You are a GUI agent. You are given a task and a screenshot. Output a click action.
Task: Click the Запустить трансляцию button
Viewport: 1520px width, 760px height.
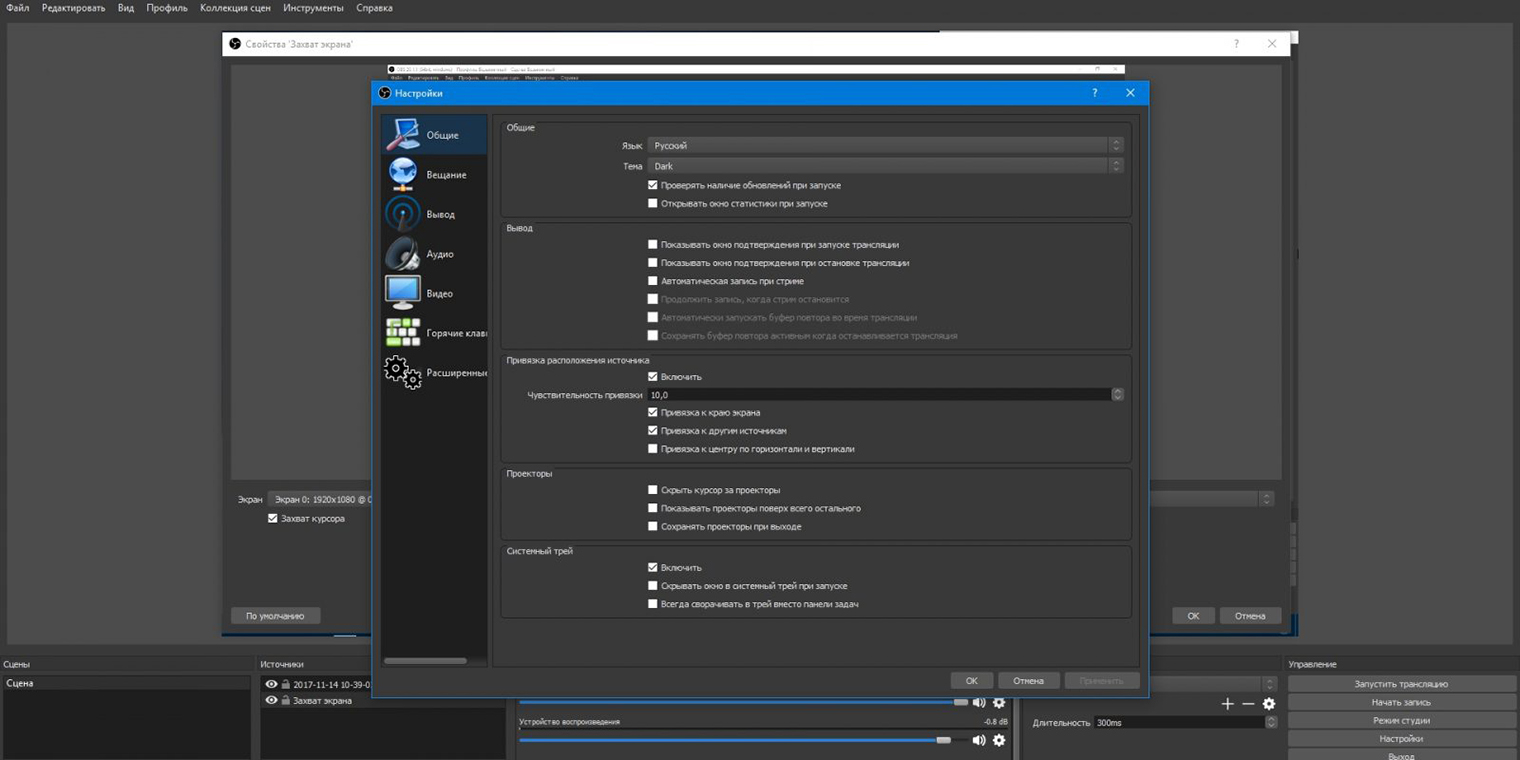pyautogui.click(x=1401, y=684)
